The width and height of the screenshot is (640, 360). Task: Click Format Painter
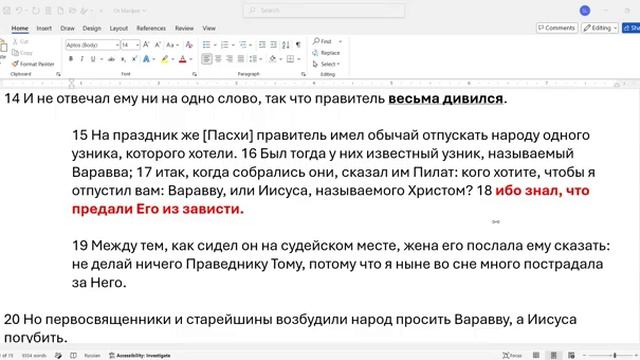point(33,64)
